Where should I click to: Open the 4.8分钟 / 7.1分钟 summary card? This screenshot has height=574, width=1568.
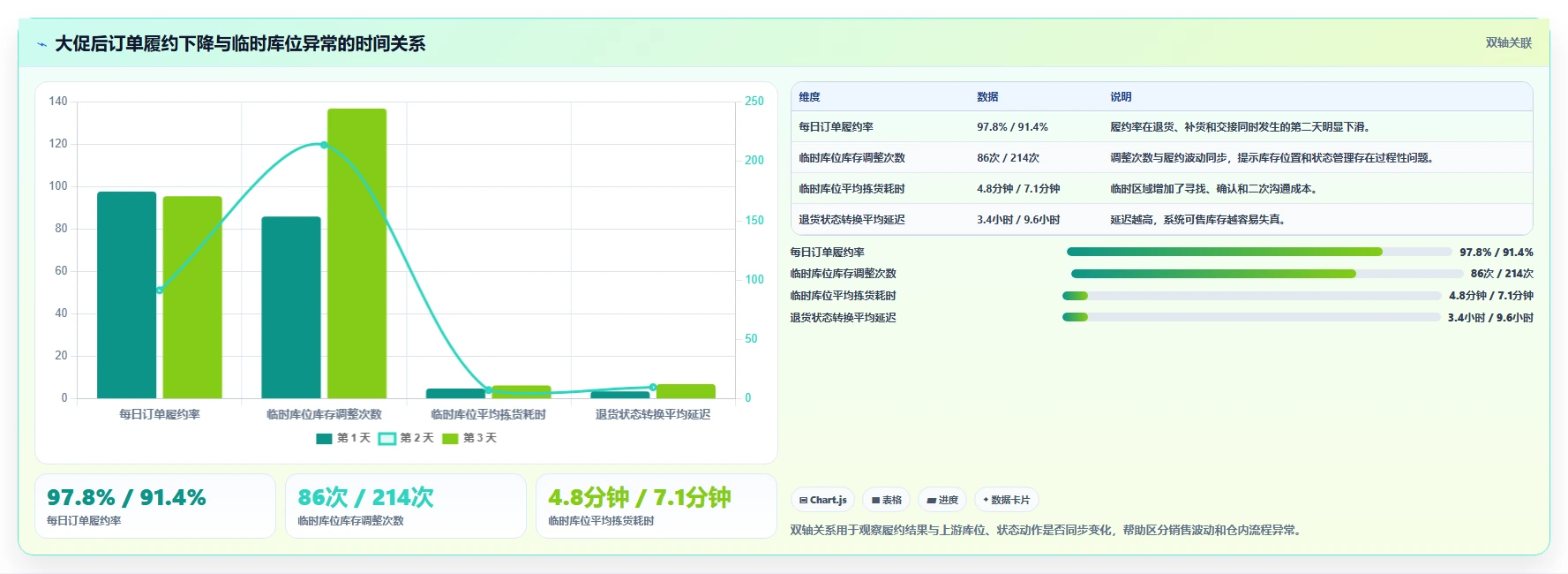point(656,506)
